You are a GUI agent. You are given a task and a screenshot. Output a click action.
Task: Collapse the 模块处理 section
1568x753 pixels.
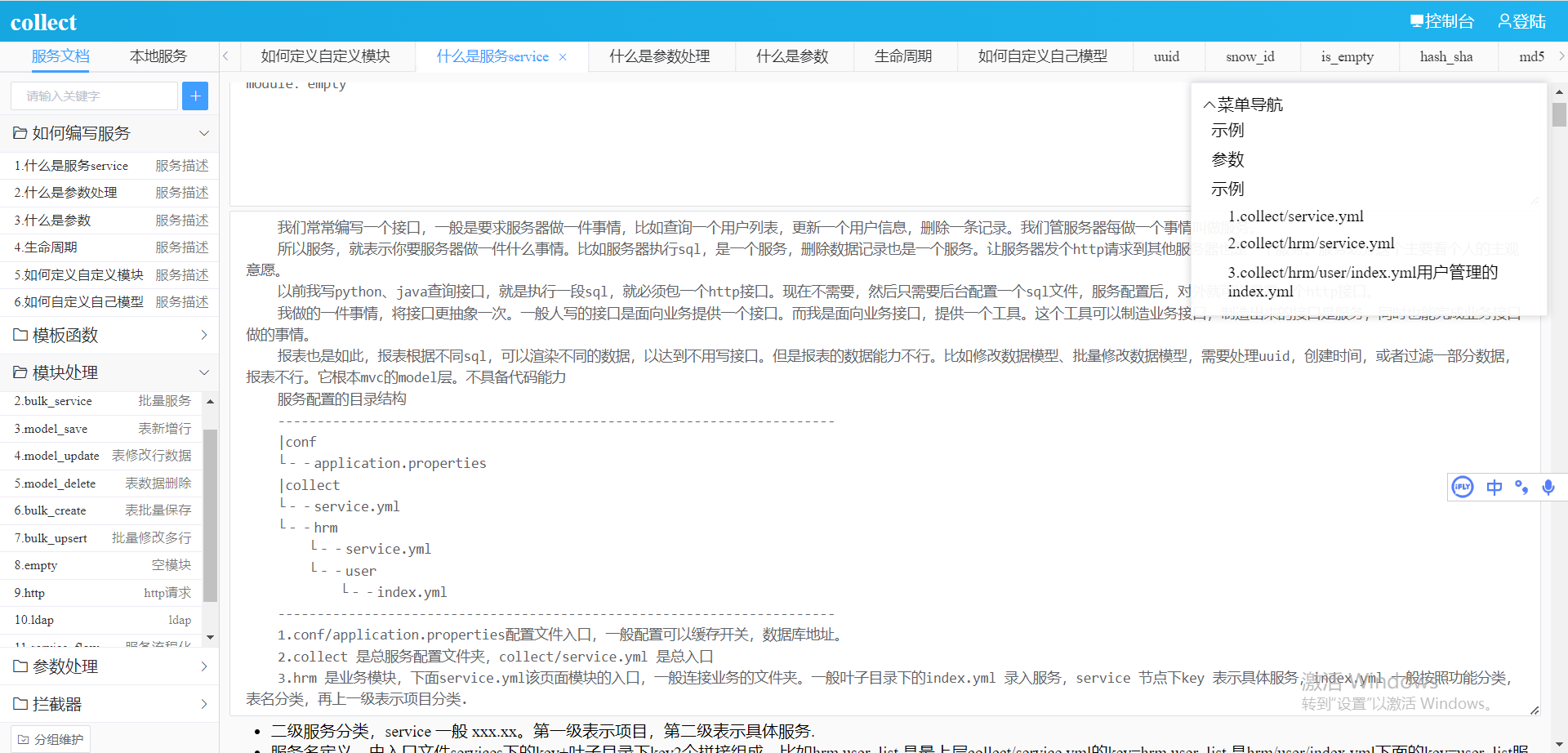(109, 372)
